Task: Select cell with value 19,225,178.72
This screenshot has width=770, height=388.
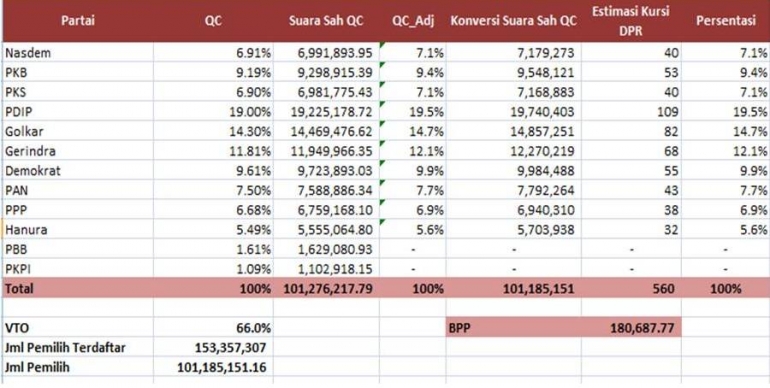Action: [326, 111]
